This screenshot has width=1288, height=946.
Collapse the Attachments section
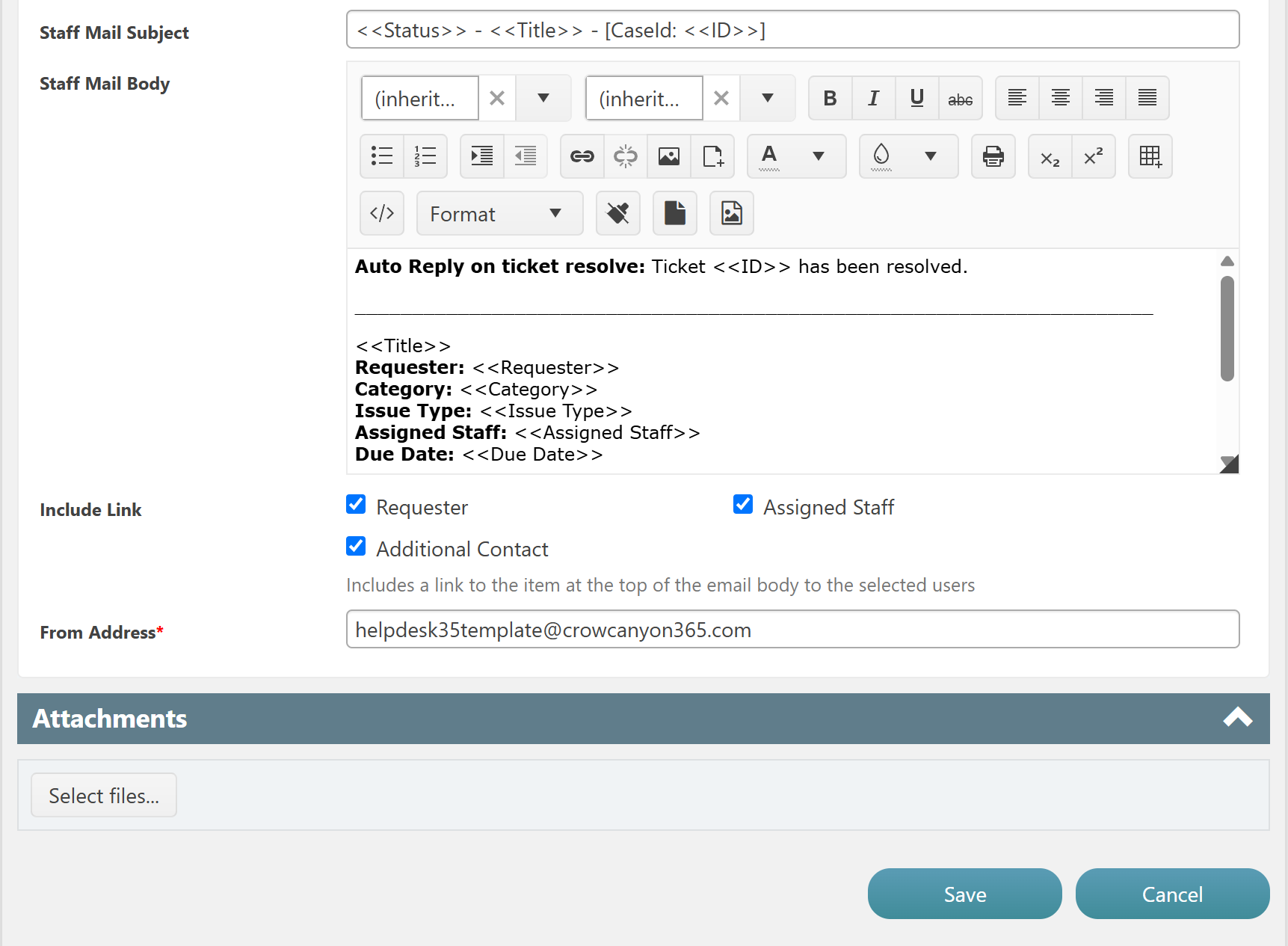1237,718
